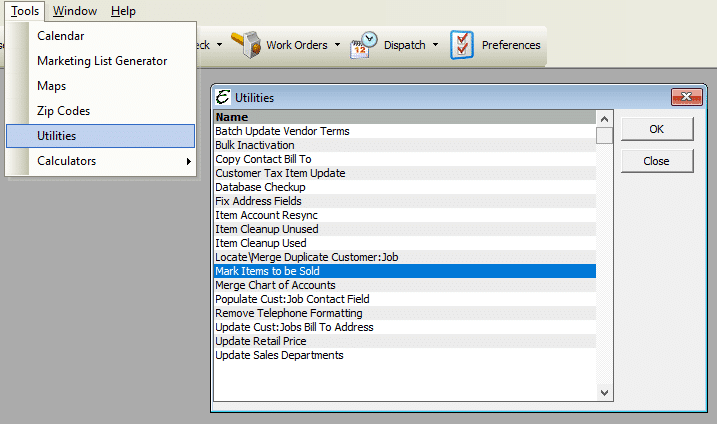Viewport: 717px width, 424px height.
Task: Select Mark Items to be Sold
Action: tap(405, 271)
